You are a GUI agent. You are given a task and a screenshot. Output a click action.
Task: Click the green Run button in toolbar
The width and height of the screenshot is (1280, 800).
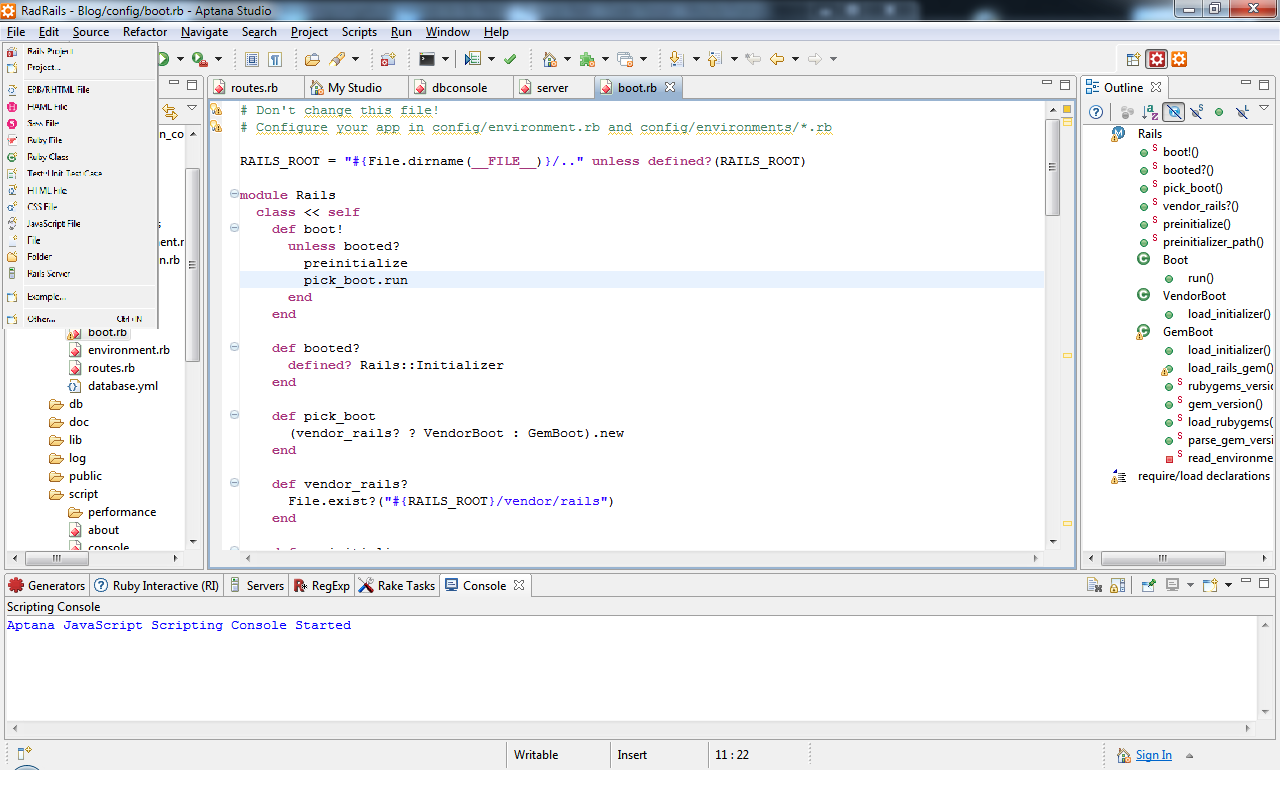[163, 59]
